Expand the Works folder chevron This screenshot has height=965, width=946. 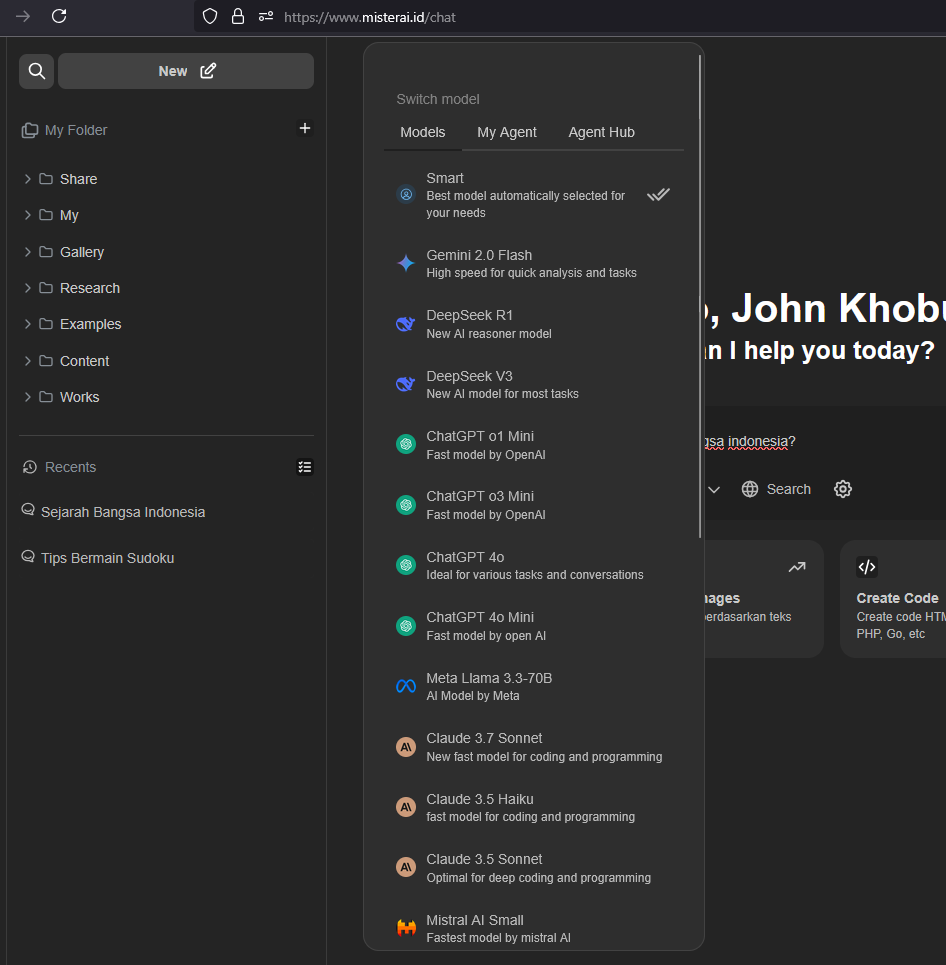(28, 397)
